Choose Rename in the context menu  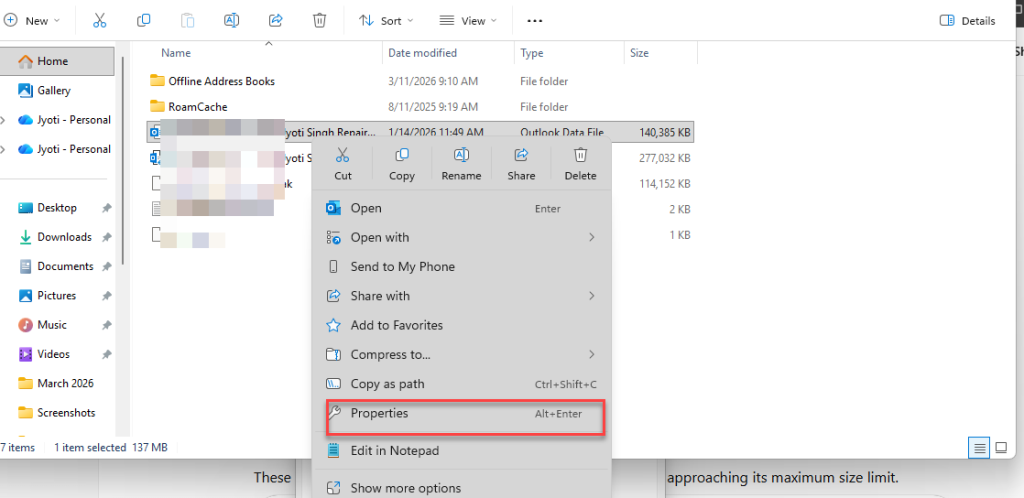pos(461,164)
